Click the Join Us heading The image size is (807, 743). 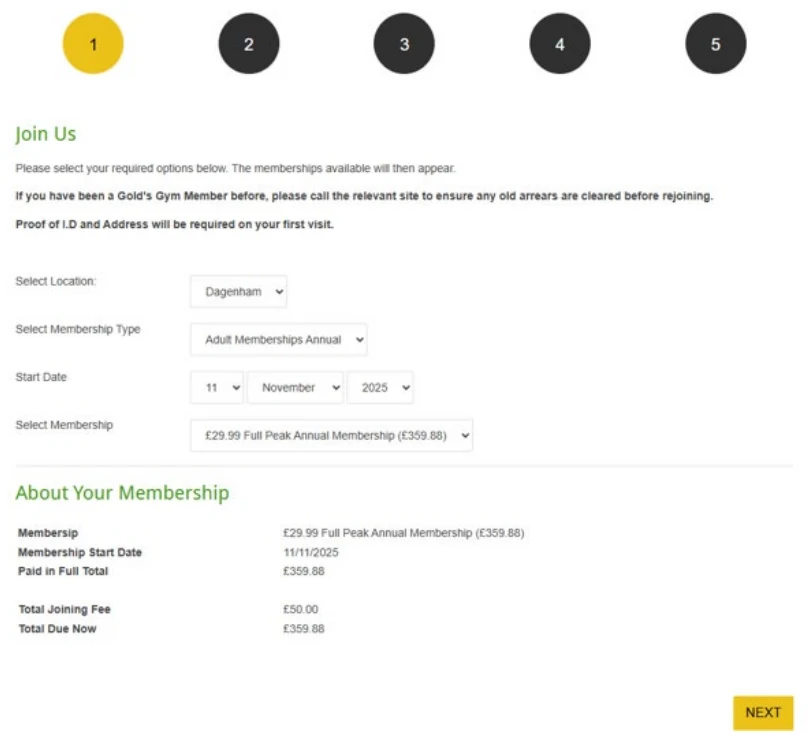[46, 134]
